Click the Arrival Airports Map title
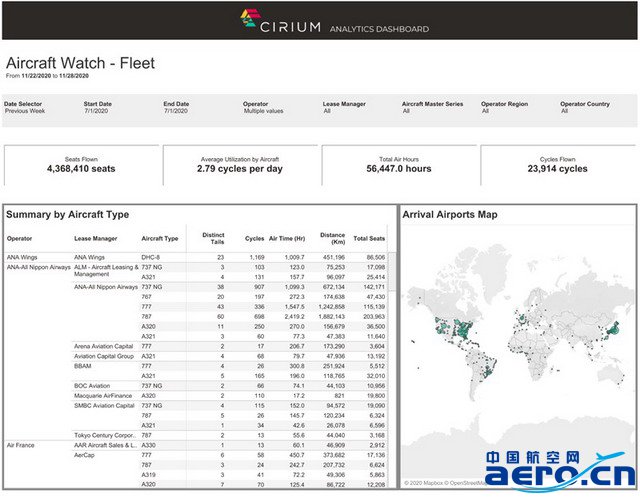This screenshot has width=640, height=498. point(450,215)
